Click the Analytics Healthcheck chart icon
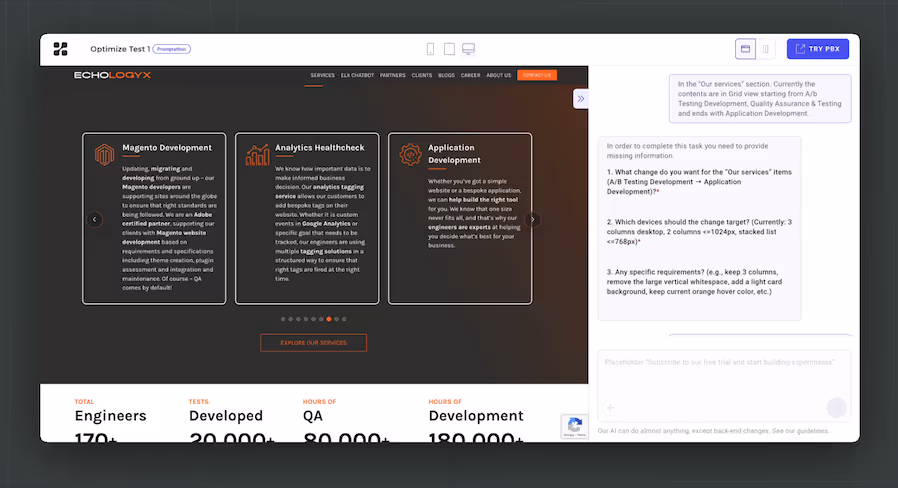Viewport: 898px width, 488px height. (257, 155)
